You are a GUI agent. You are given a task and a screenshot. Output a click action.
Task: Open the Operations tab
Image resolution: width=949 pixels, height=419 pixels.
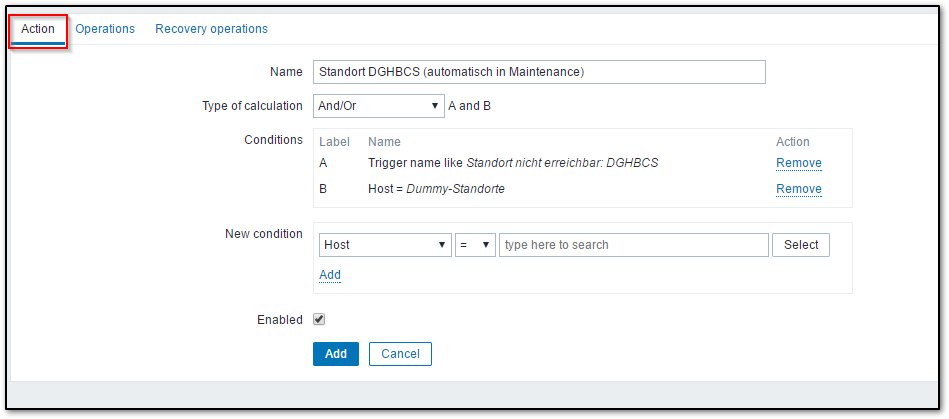[x=105, y=29]
